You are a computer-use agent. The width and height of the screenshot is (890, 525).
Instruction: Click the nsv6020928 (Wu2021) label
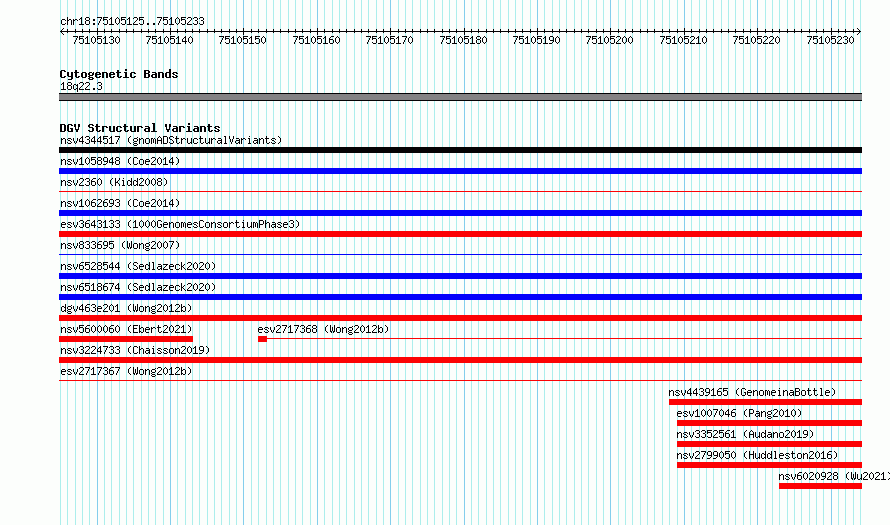pos(834,476)
